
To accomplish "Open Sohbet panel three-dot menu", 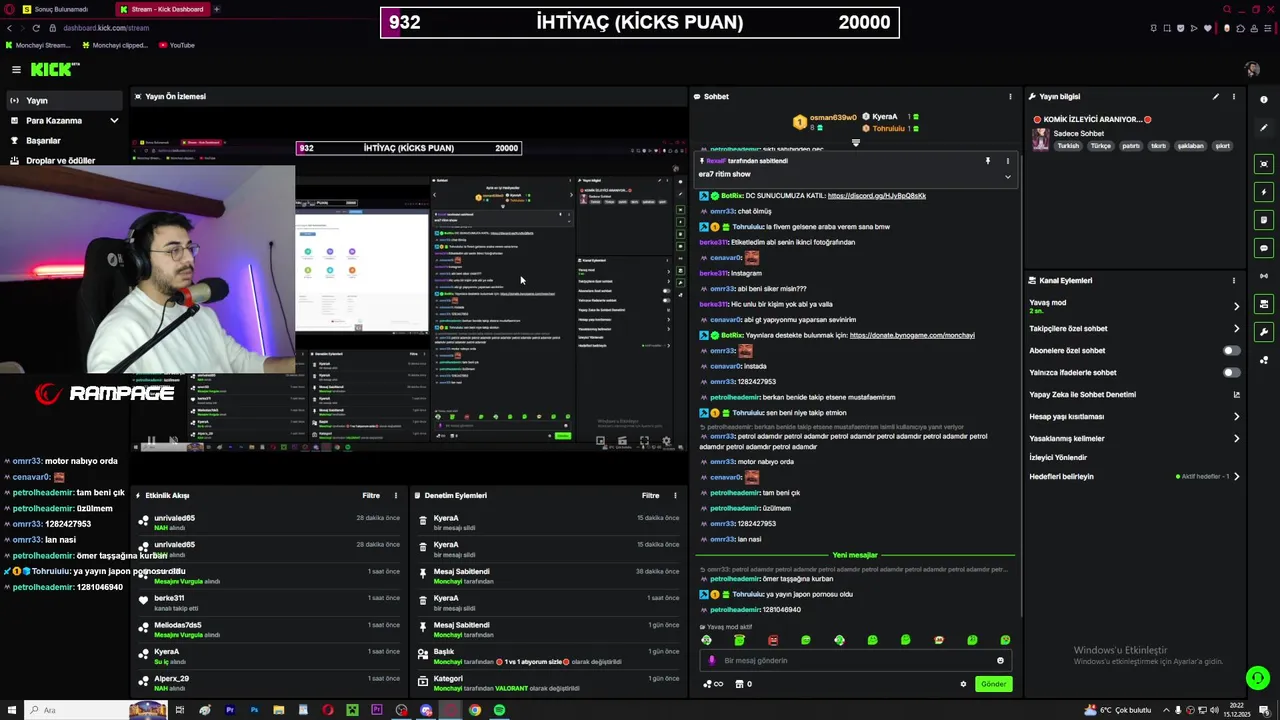I will click(x=1010, y=97).
